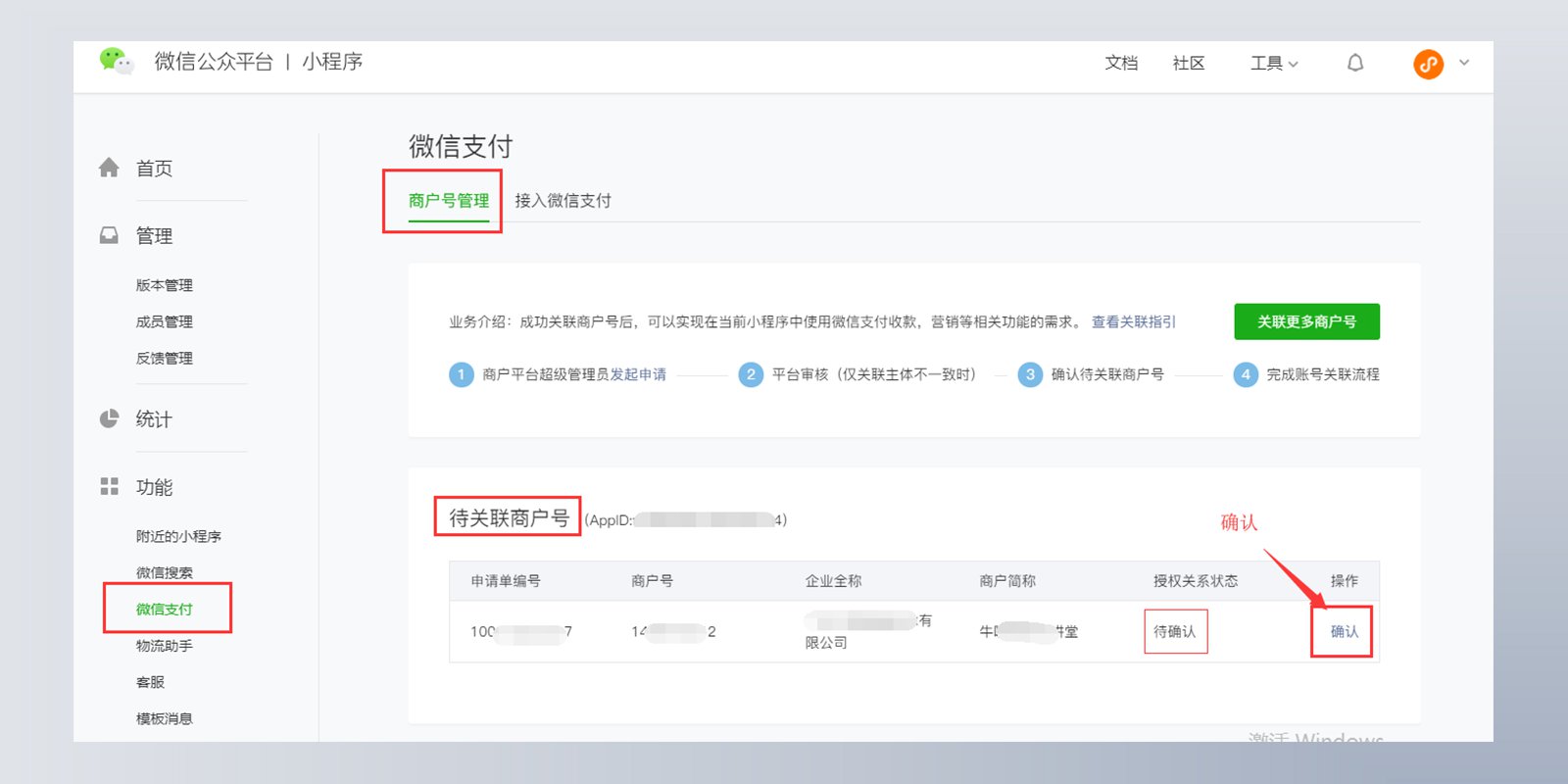Screen dimensions: 1568x784
Task: Open 成员管理 in sidebar
Action: pos(164,321)
